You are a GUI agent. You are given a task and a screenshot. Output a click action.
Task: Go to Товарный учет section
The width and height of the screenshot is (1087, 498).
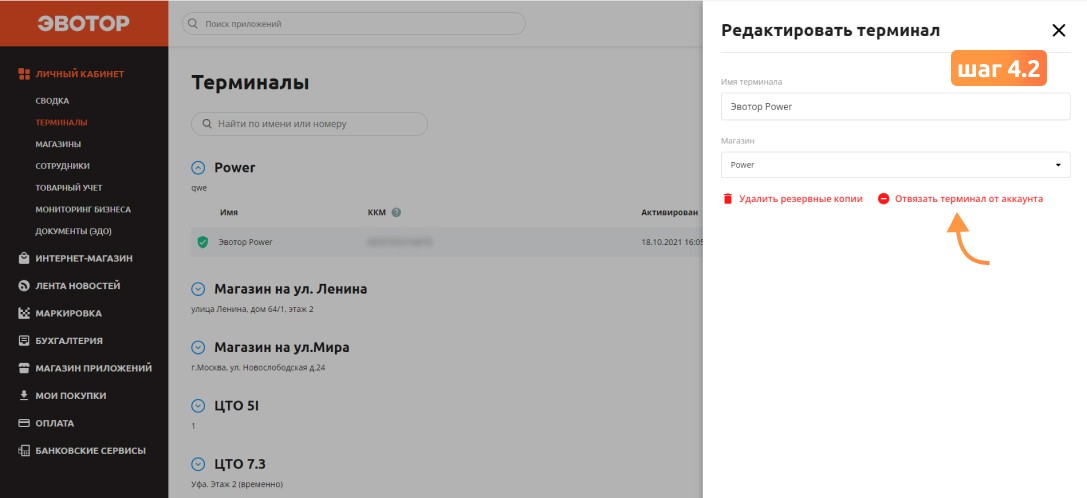click(x=68, y=188)
